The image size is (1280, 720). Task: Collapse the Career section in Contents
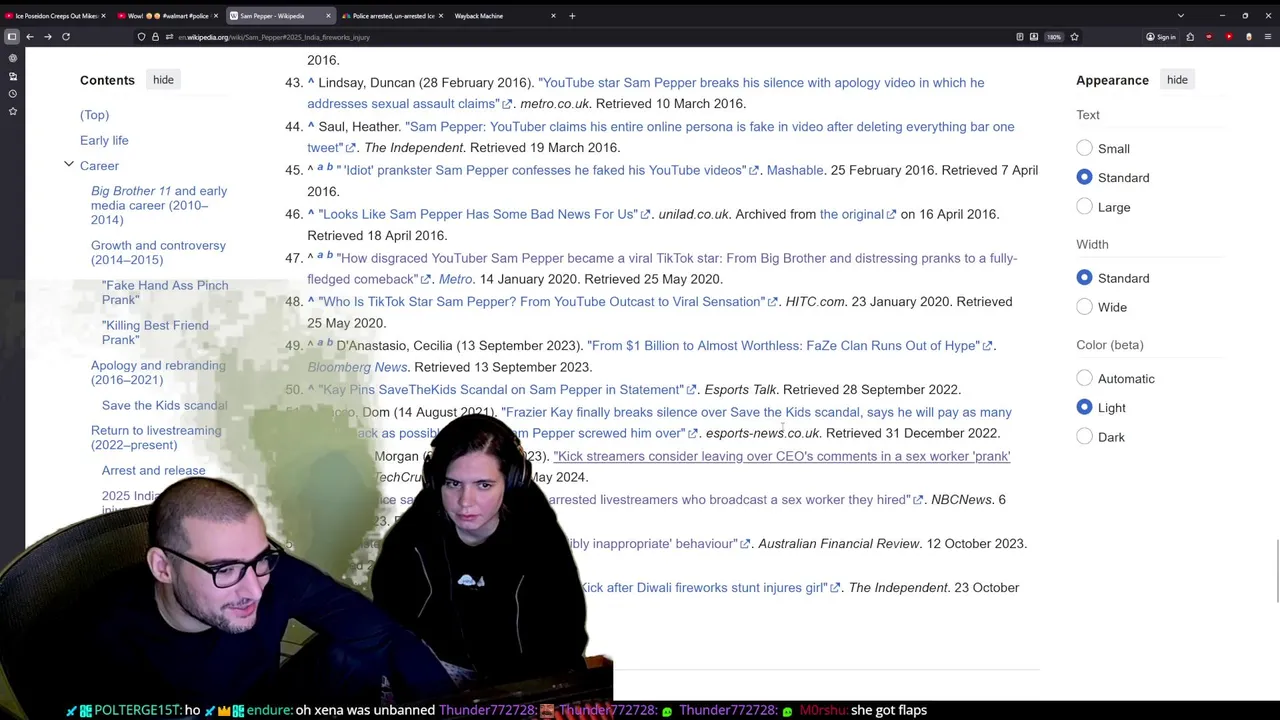69,164
